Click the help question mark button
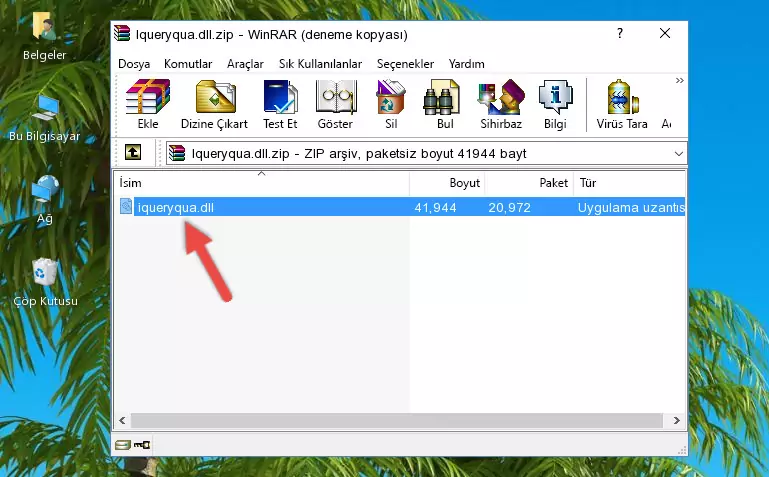769x477 pixels. click(x=620, y=33)
